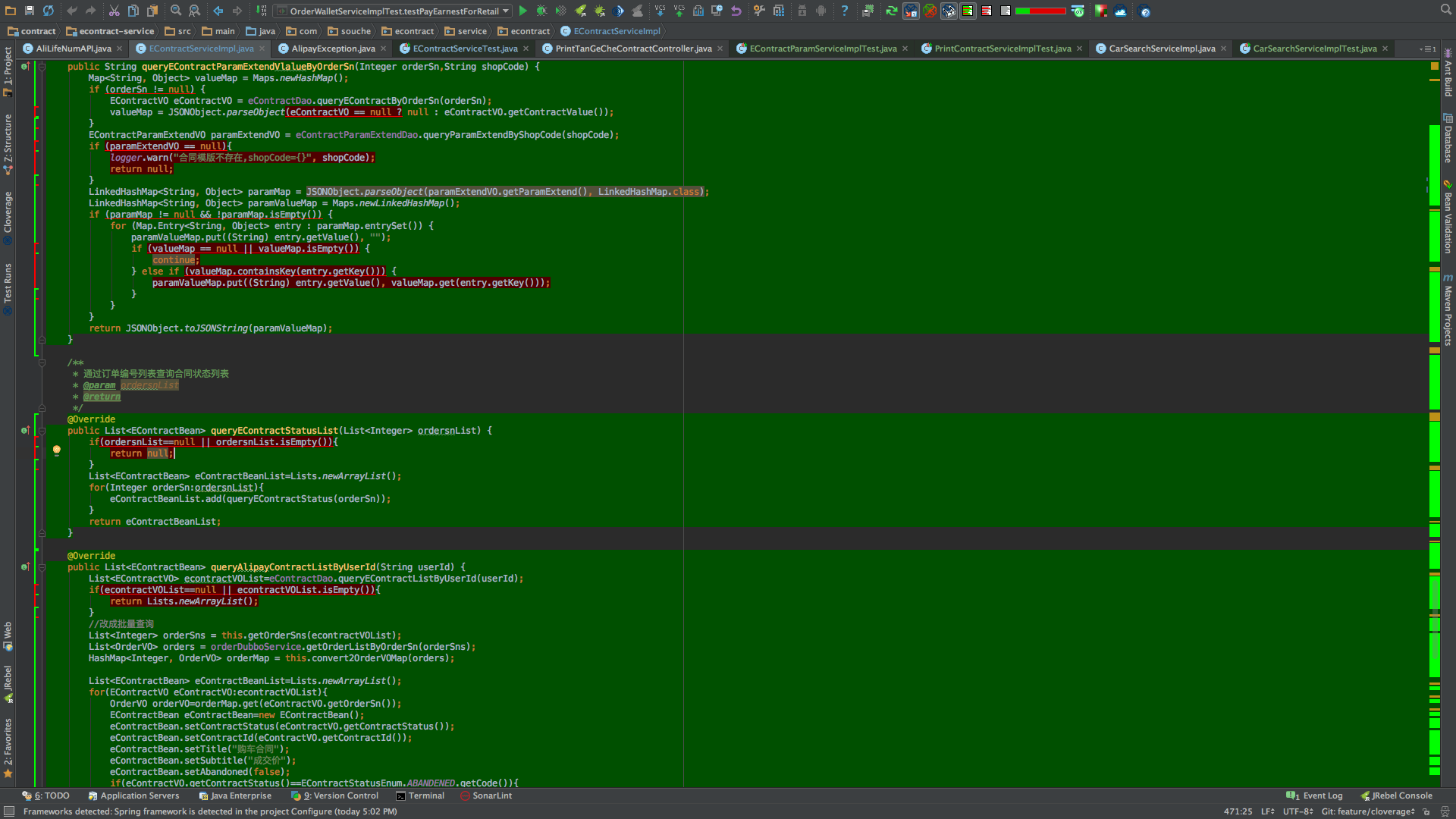Click the Replace search icon

click(195, 11)
